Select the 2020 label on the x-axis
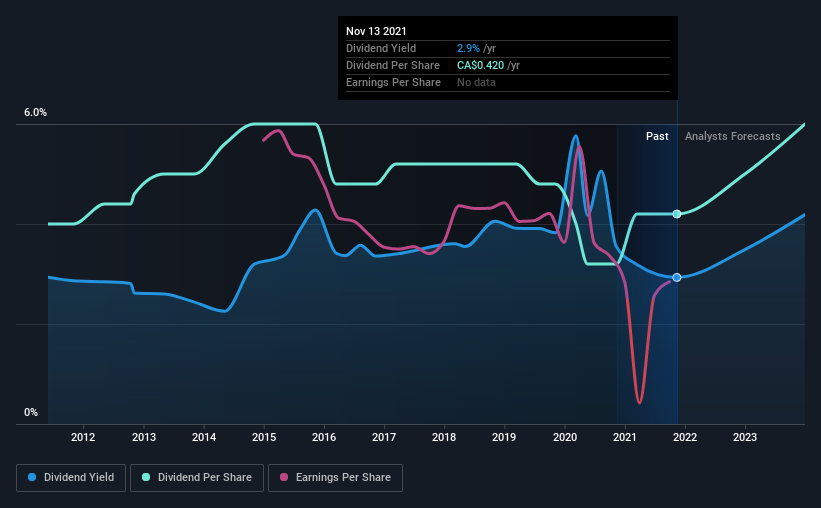 click(565, 437)
